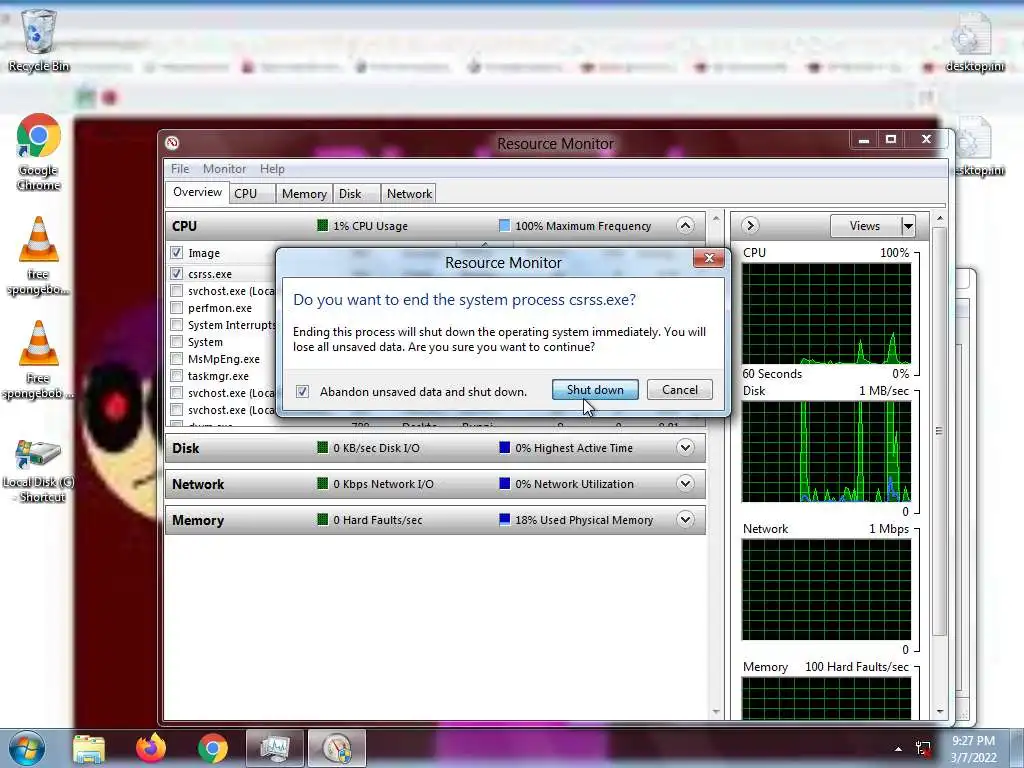
Task: Collapse the graphs pane arrow button
Action: 750,225
